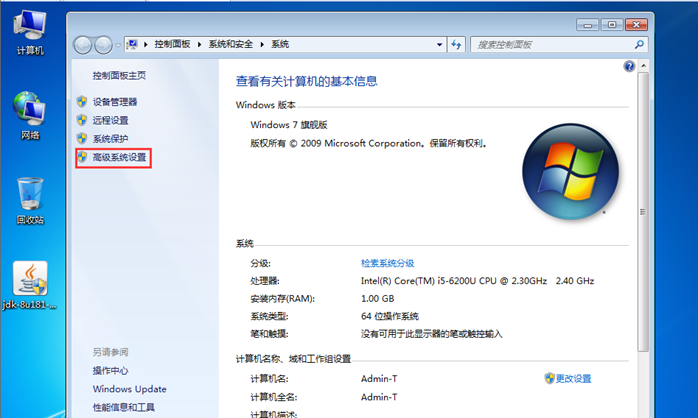Minimize the System window
The height and width of the screenshot is (418, 698).
(587, 24)
